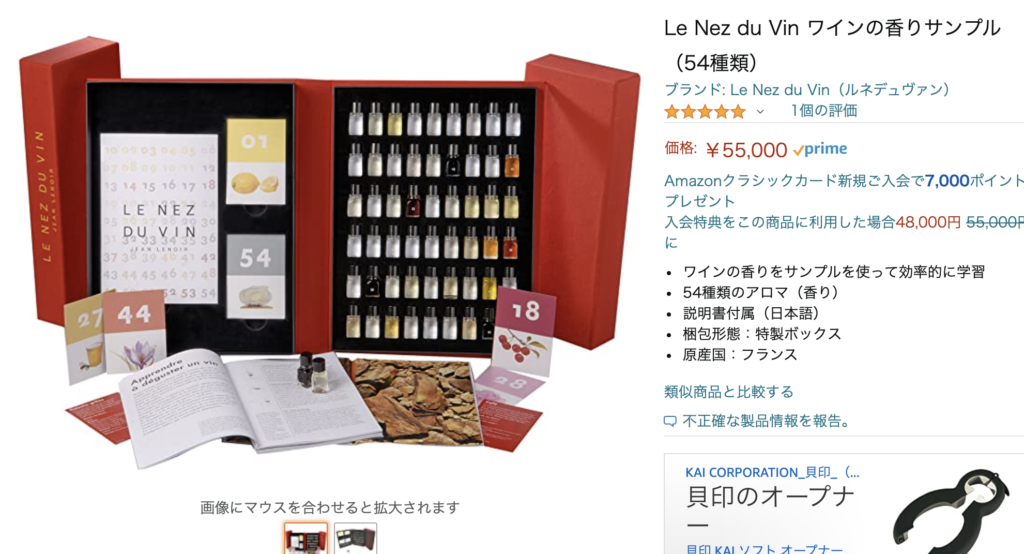This screenshot has height=554, width=1024.
Task: Open the Le Nez du Vin brand link
Action: point(807,90)
